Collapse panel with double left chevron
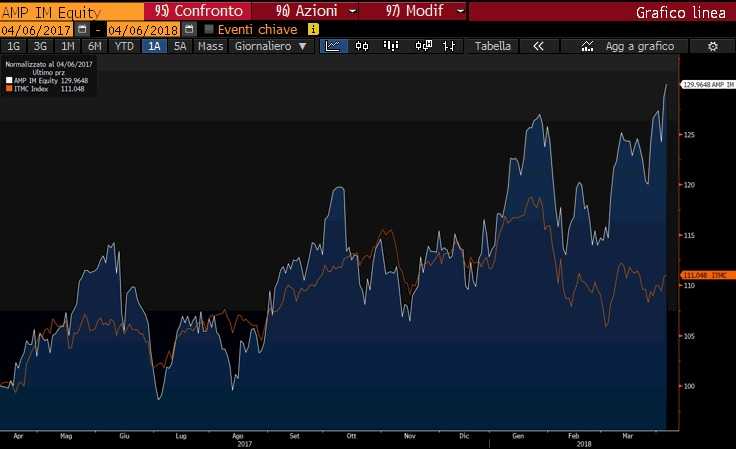736x449 pixels. point(538,46)
